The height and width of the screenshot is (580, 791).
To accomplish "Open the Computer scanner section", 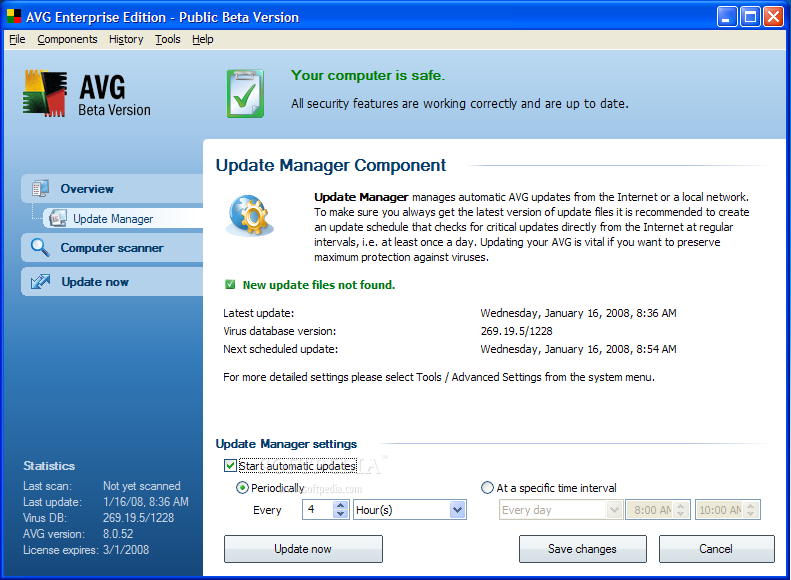I will 112,248.
